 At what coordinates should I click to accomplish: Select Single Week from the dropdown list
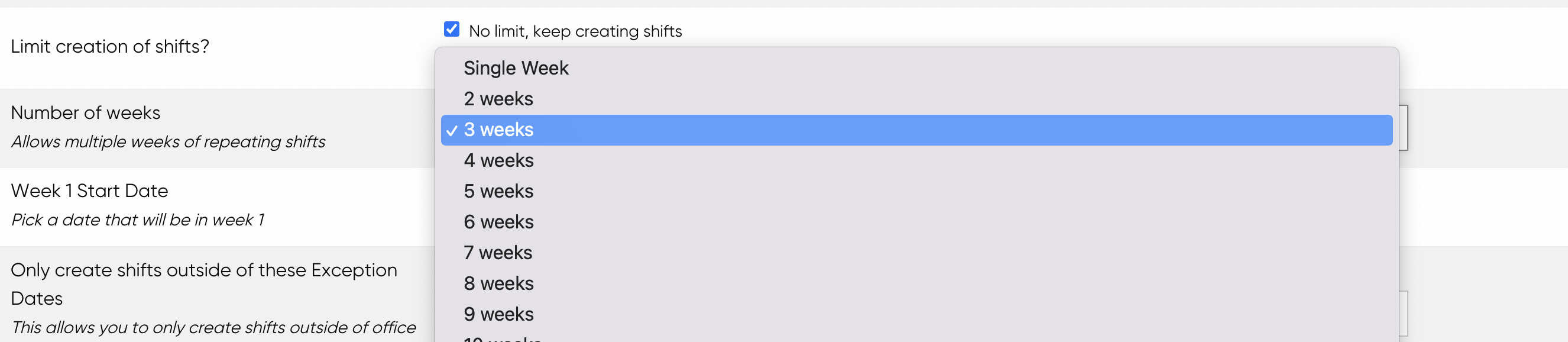click(916, 68)
